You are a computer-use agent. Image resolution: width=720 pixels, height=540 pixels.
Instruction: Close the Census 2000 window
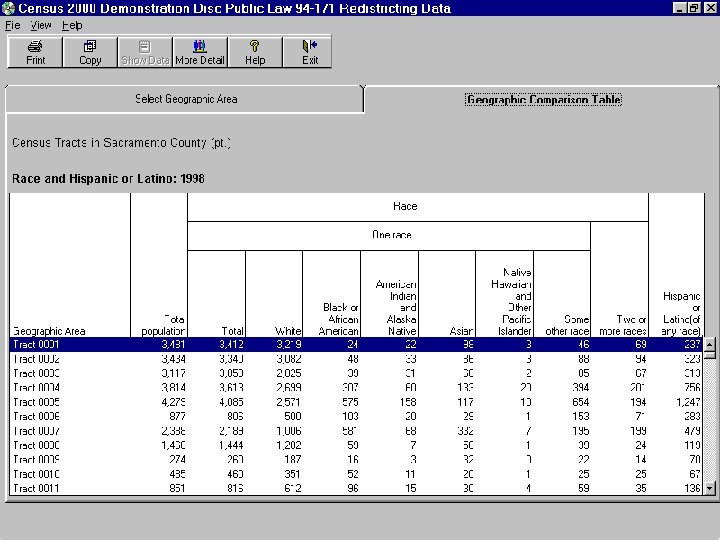pyautogui.click(x=710, y=8)
